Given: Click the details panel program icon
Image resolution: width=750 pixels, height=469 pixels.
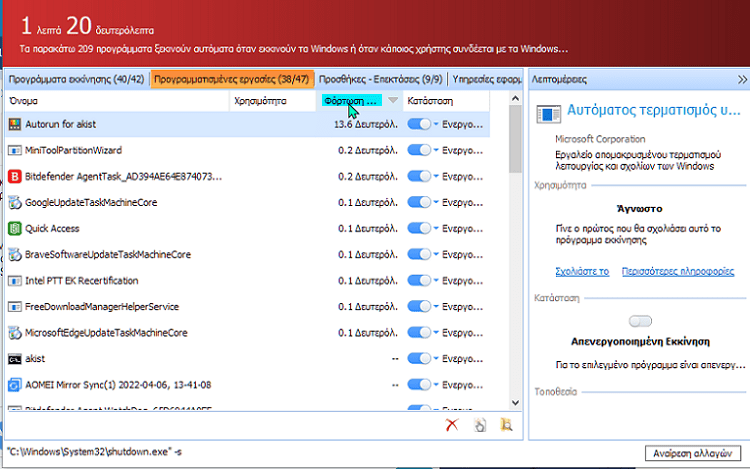Looking at the screenshot, I should point(548,114).
